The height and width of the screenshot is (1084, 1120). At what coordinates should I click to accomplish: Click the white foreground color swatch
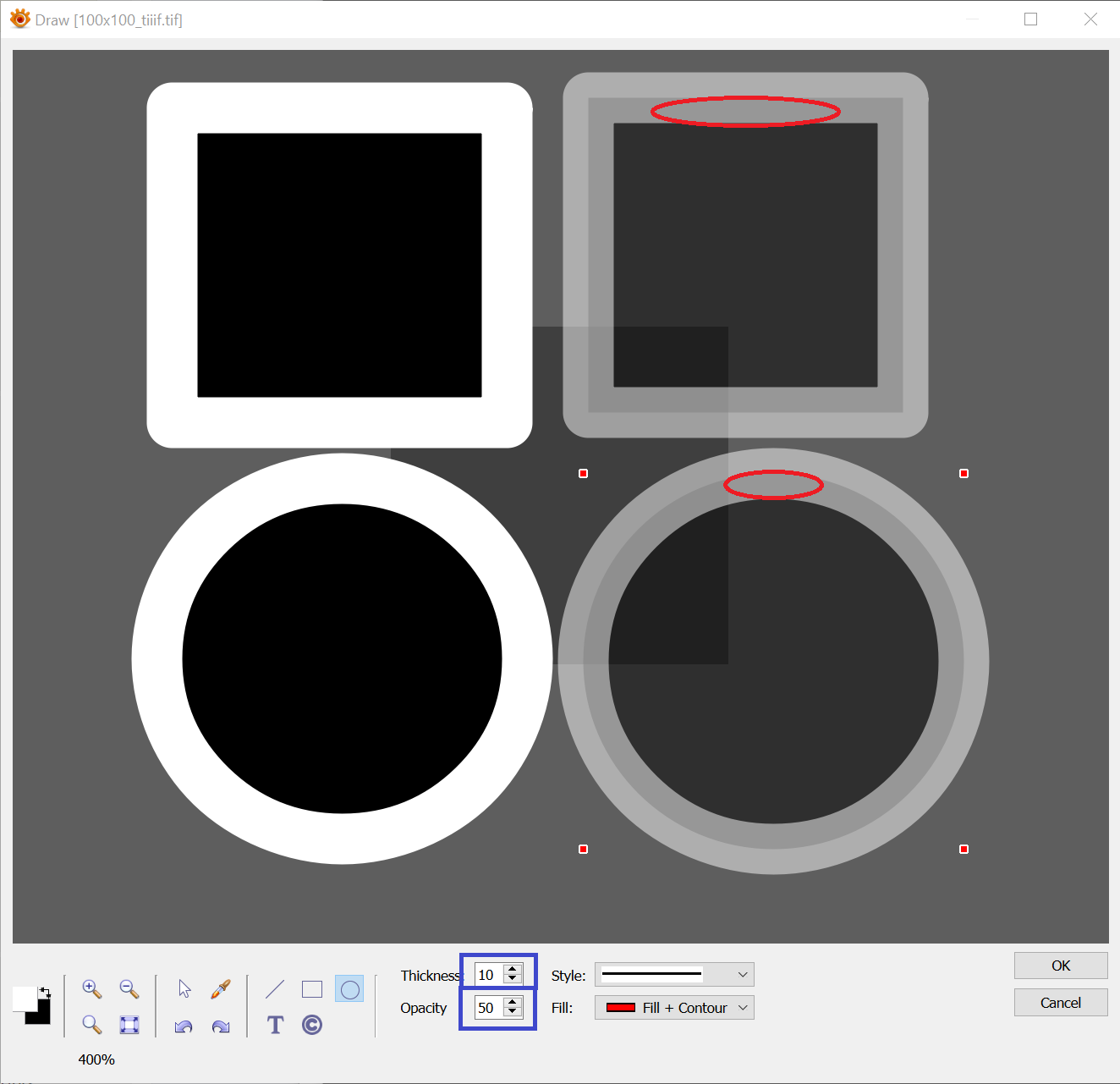(x=23, y=998)
